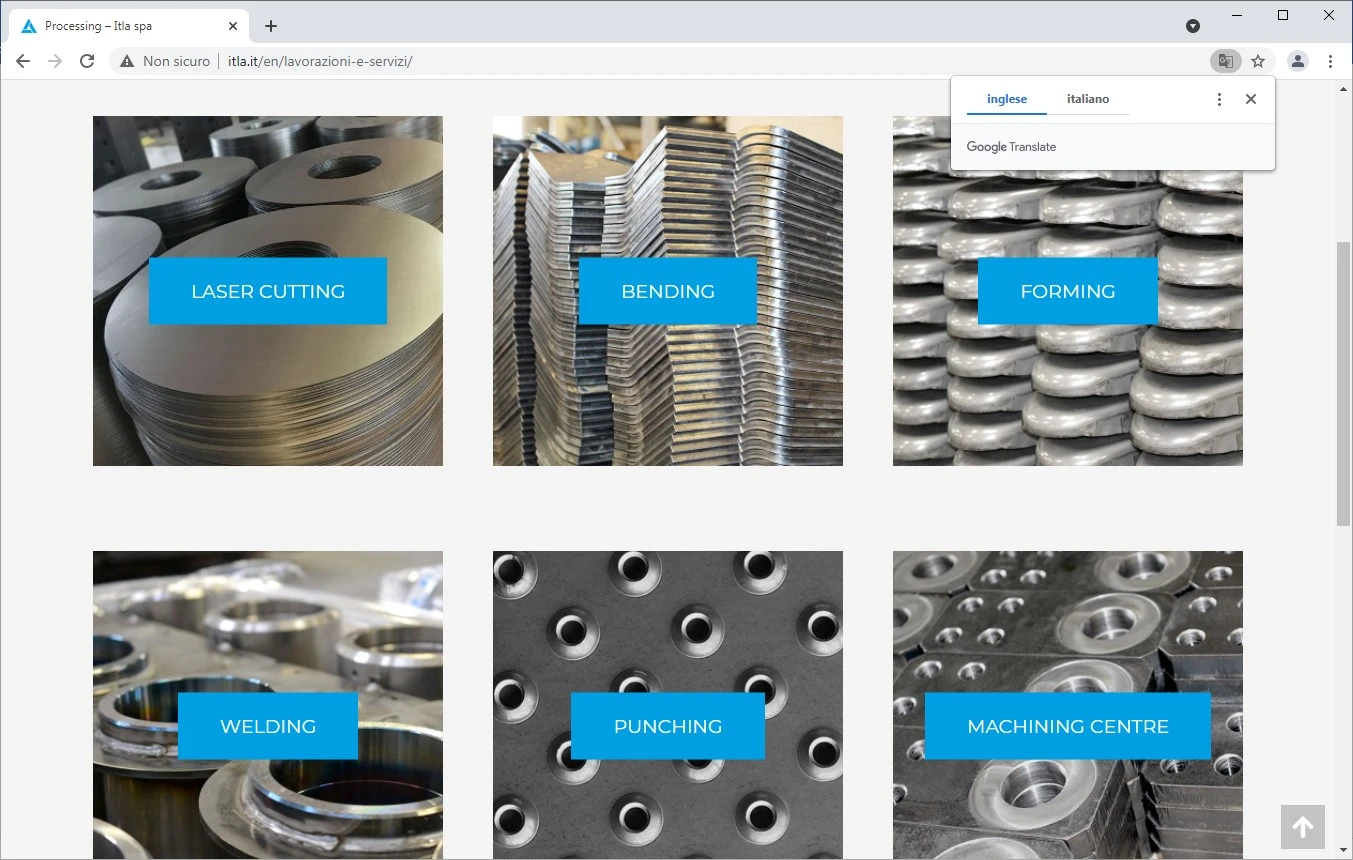The height and width of the screenshot is (860, 1353).
Task: Open the Google Translate icon in address bar
Action: tap(1225, 61)
